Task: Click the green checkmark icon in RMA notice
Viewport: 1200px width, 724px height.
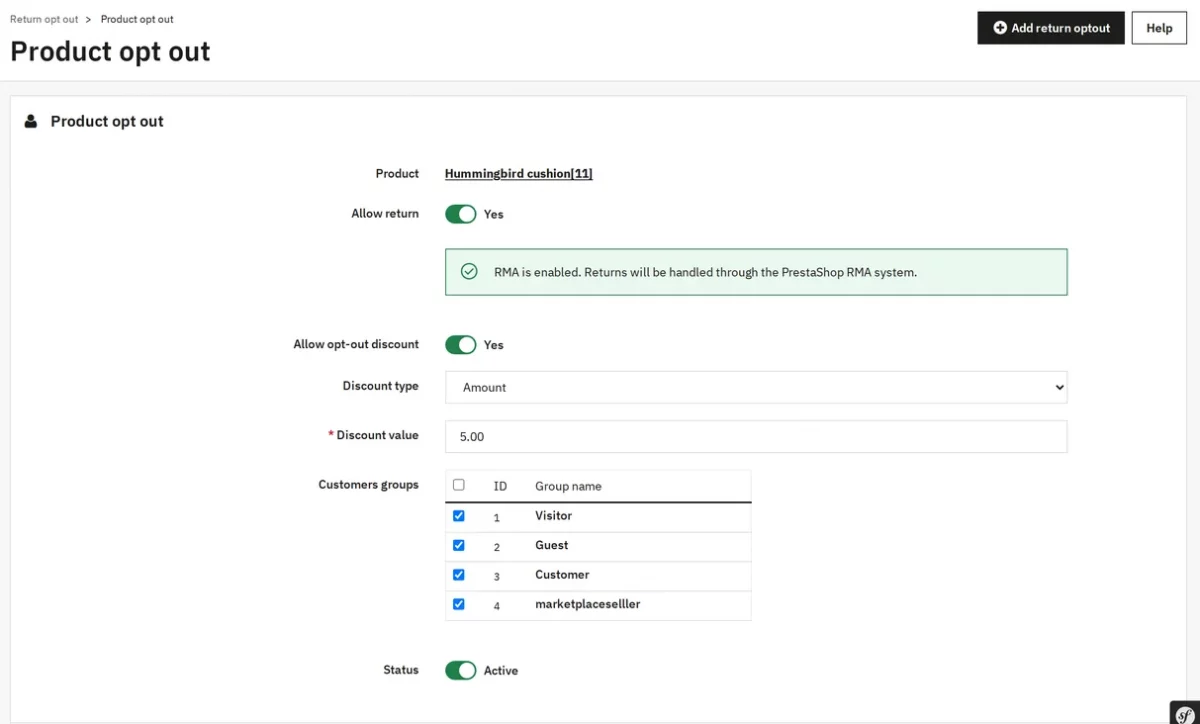Action: point(469,272)
